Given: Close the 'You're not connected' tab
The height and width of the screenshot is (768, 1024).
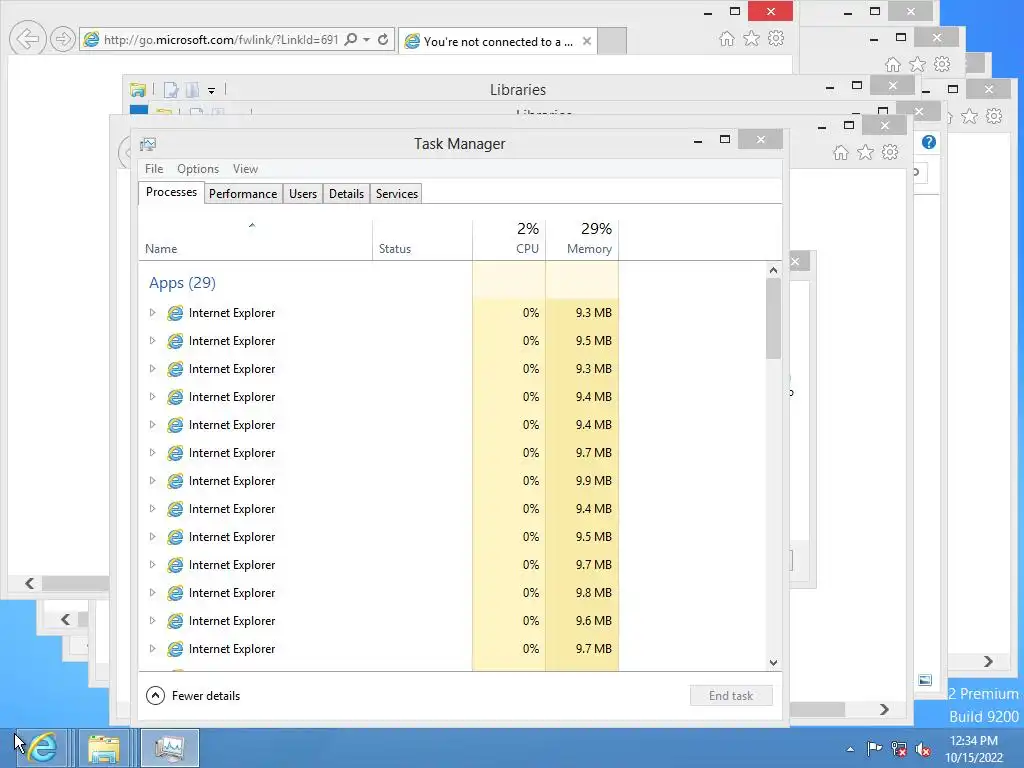Looking at the screenshot, I should [586, 41].
